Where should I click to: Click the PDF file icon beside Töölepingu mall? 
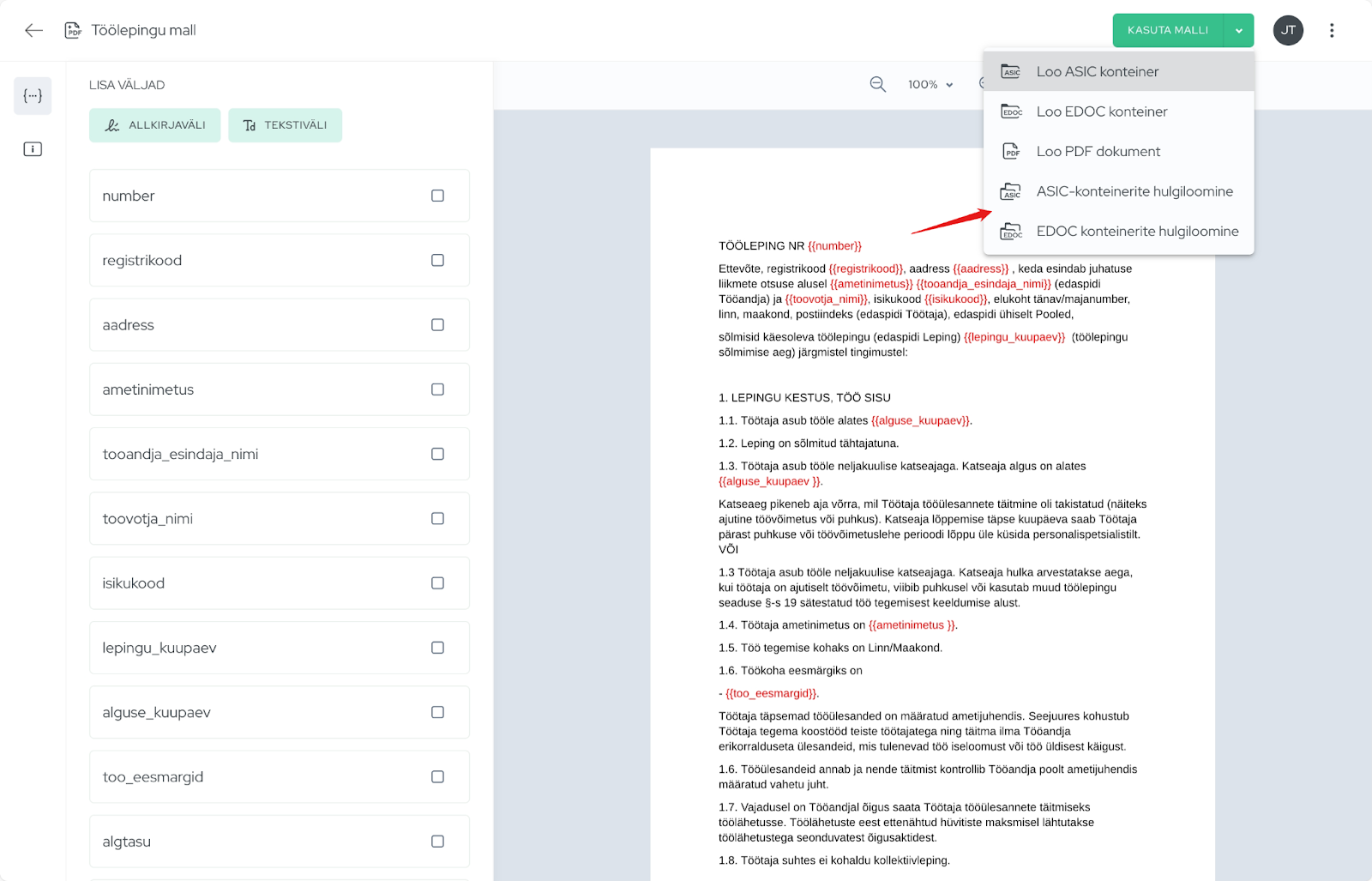(73, 31)
